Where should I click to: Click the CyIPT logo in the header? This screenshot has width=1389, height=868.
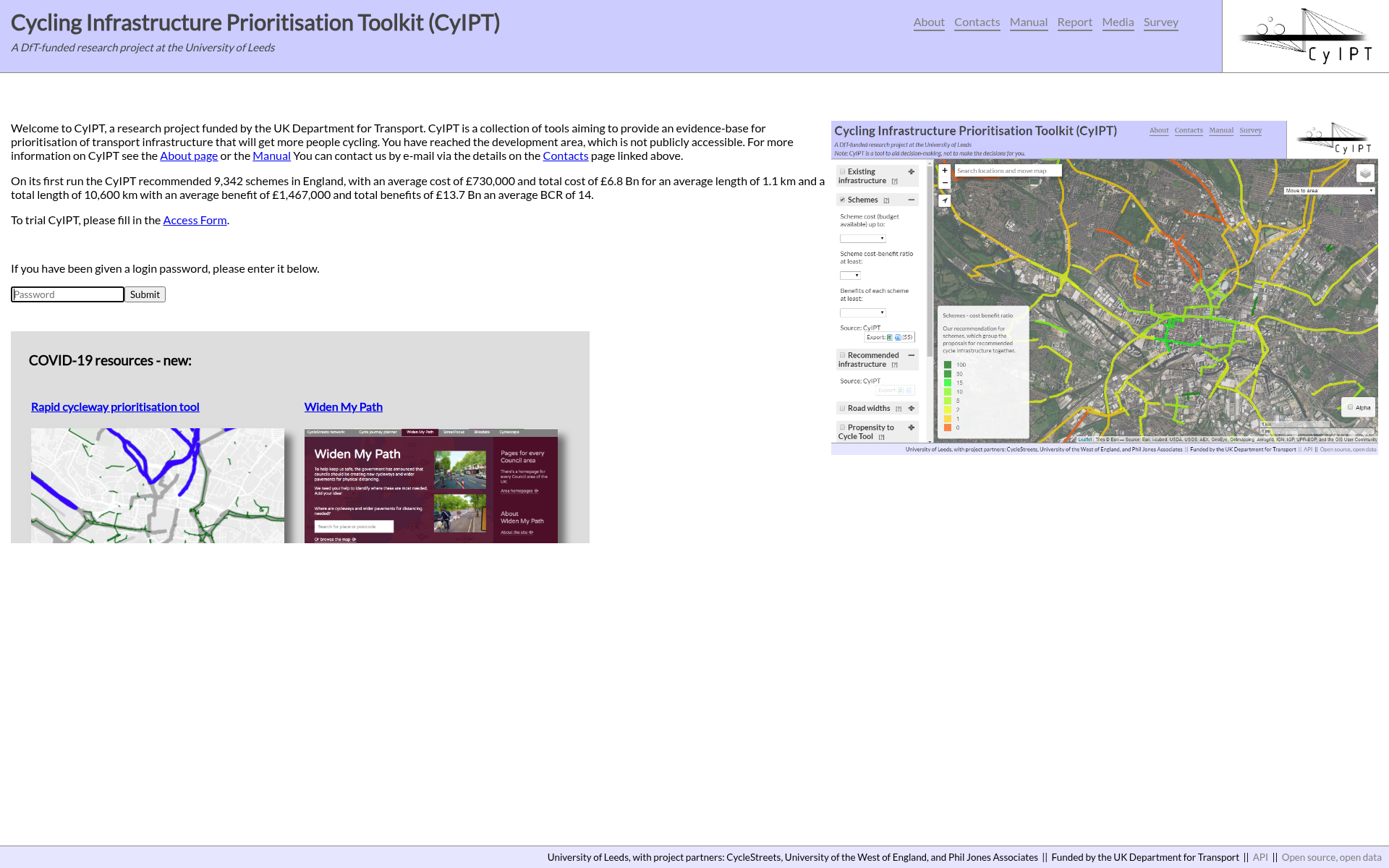pyautogui.click(x=1305, y=36)
